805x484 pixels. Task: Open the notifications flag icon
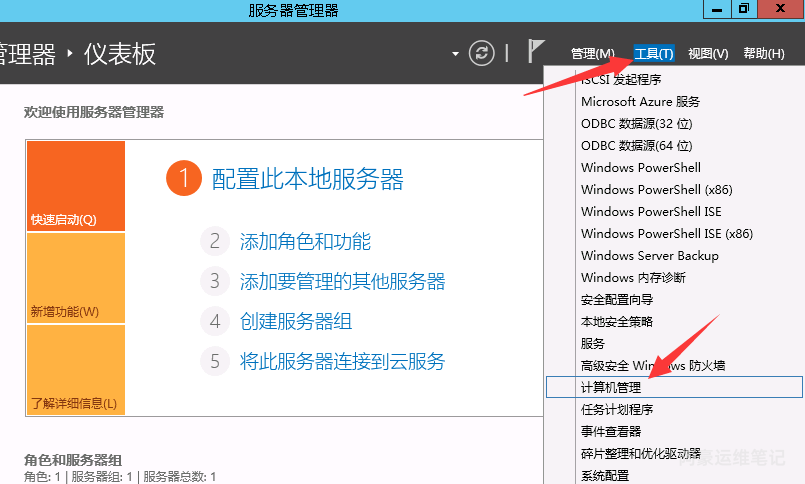pyautogui.click(x=535, y=51)
